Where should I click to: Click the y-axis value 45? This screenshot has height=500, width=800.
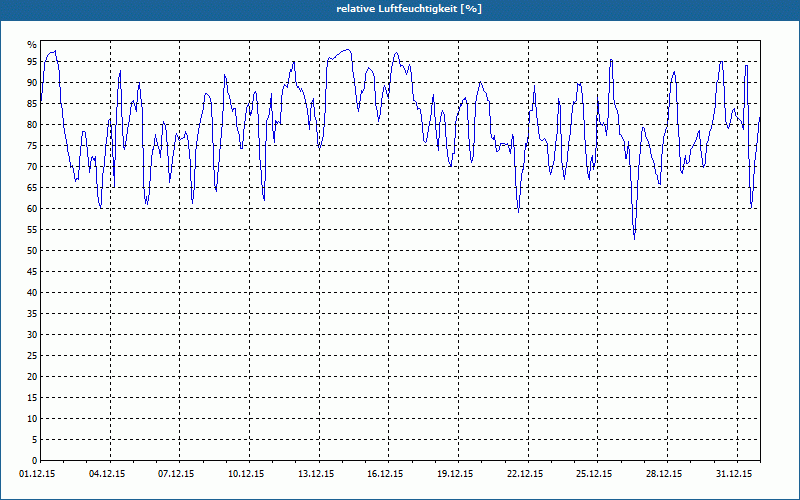tap(32, 271)
